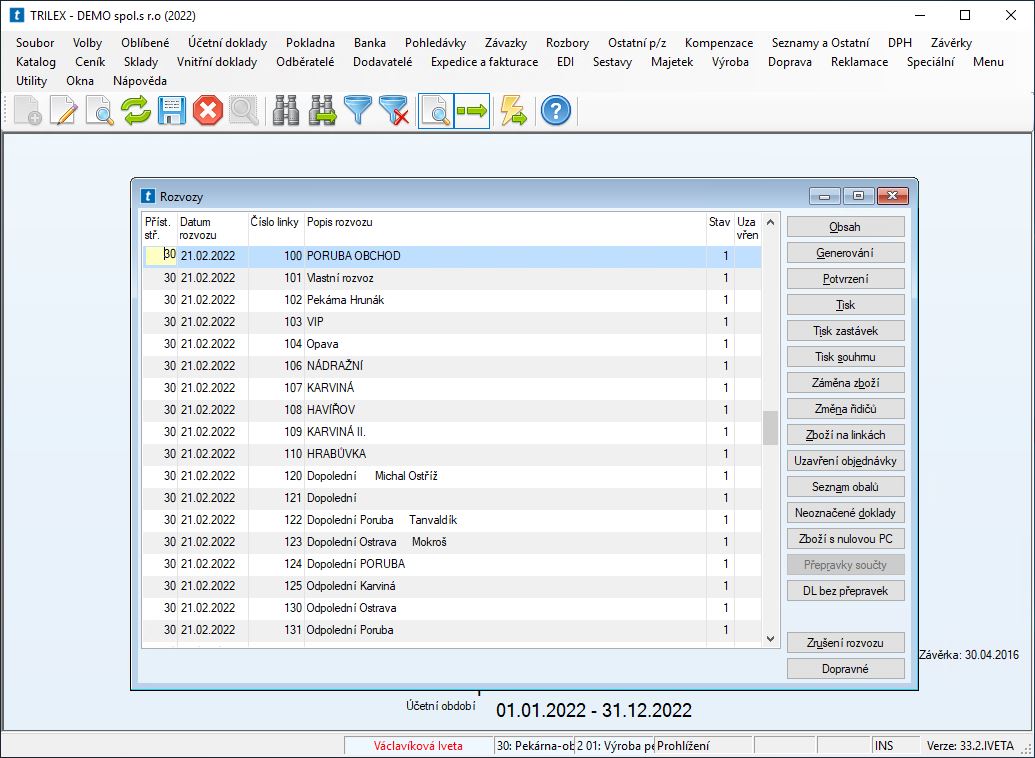Open the Účetní doklady menu
This screenshot has height=758, width=1035.
coord(228,43)
